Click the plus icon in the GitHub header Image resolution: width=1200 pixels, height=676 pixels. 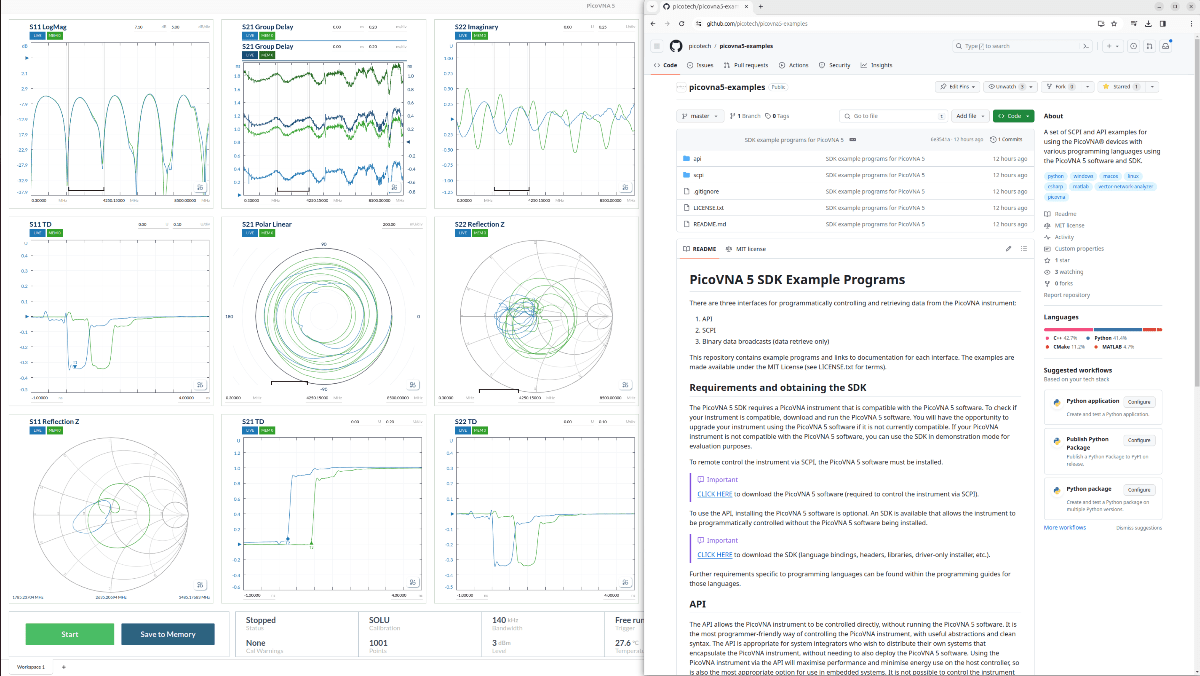[x=1110, y=46]
